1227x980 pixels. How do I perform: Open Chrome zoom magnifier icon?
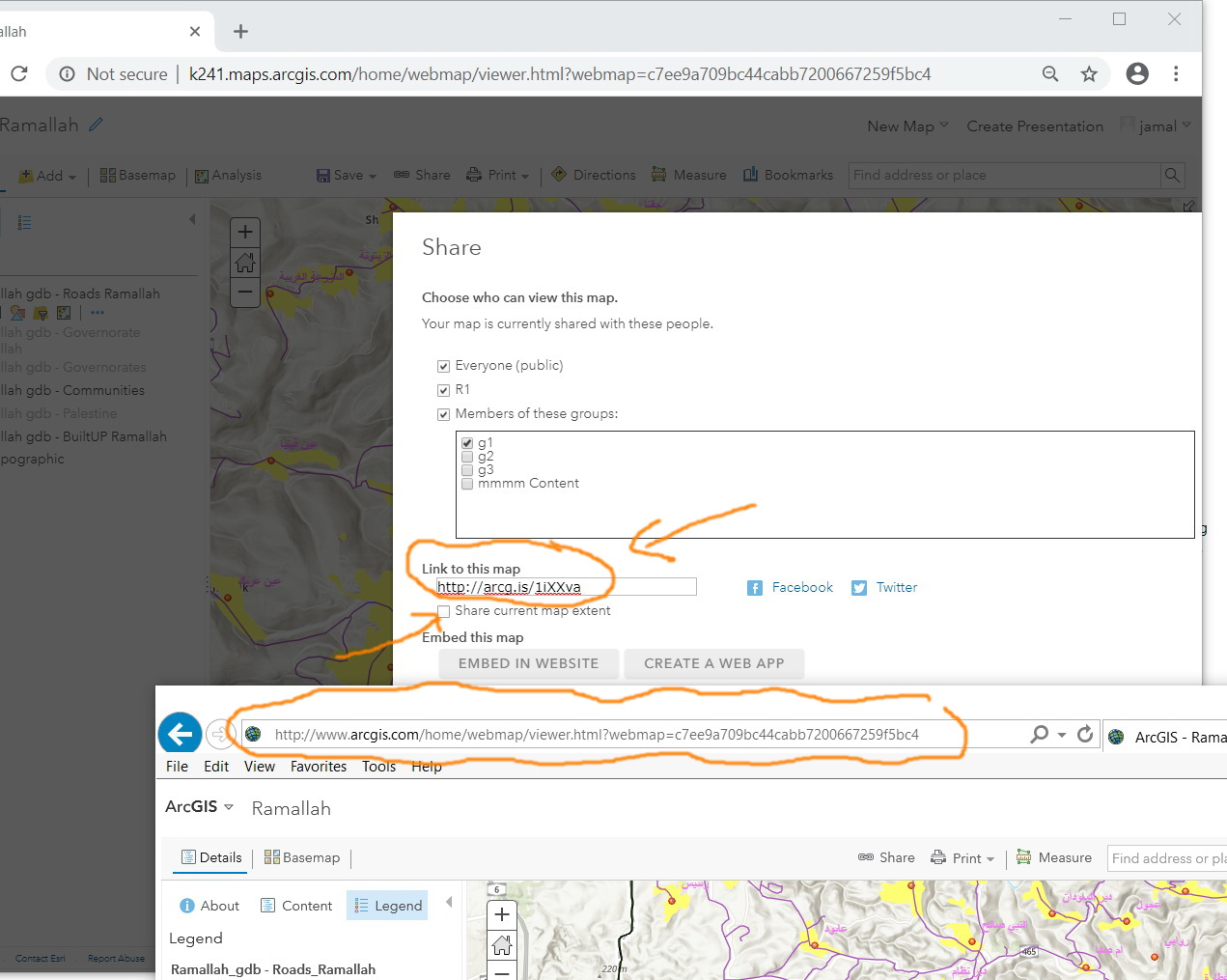pos(1050,73)
